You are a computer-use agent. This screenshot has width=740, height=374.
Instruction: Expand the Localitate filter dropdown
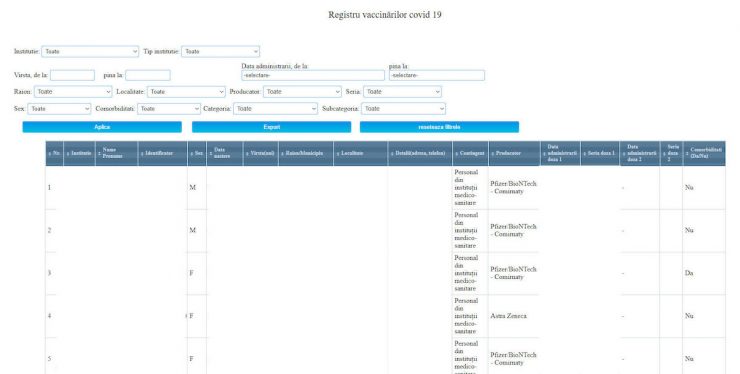(186, 92)
